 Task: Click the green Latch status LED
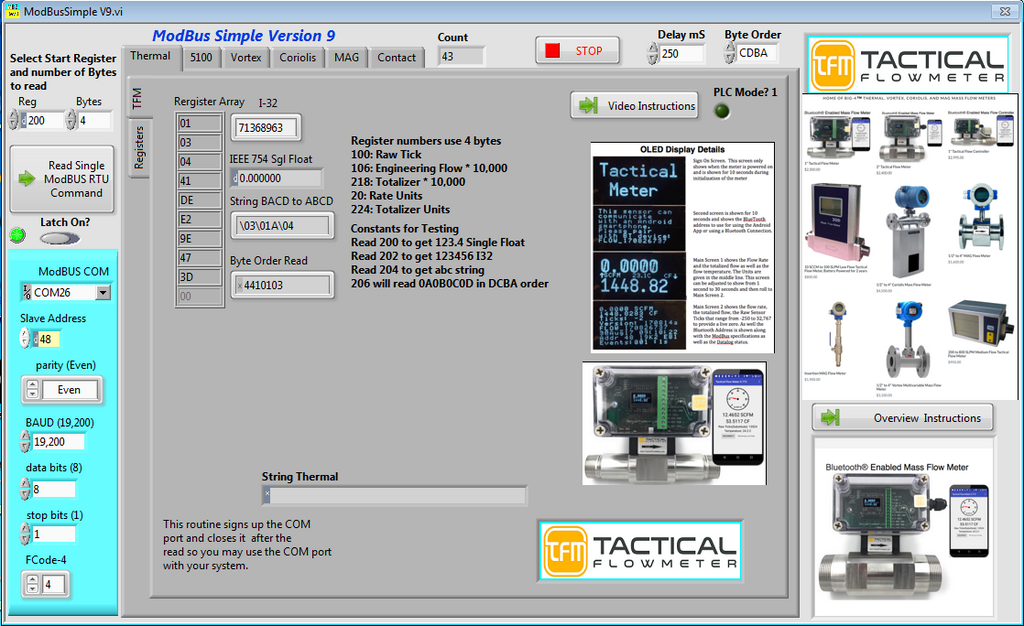point(16,236)
